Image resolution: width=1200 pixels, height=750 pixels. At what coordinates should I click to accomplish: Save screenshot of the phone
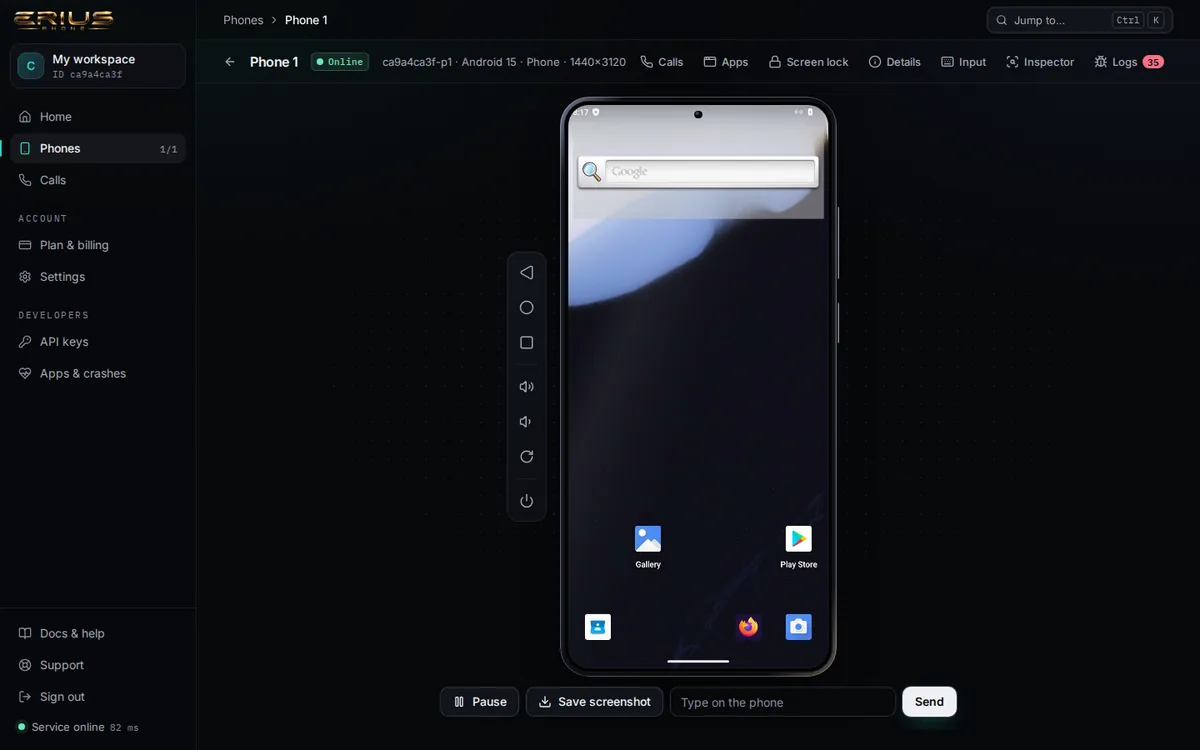594,702
